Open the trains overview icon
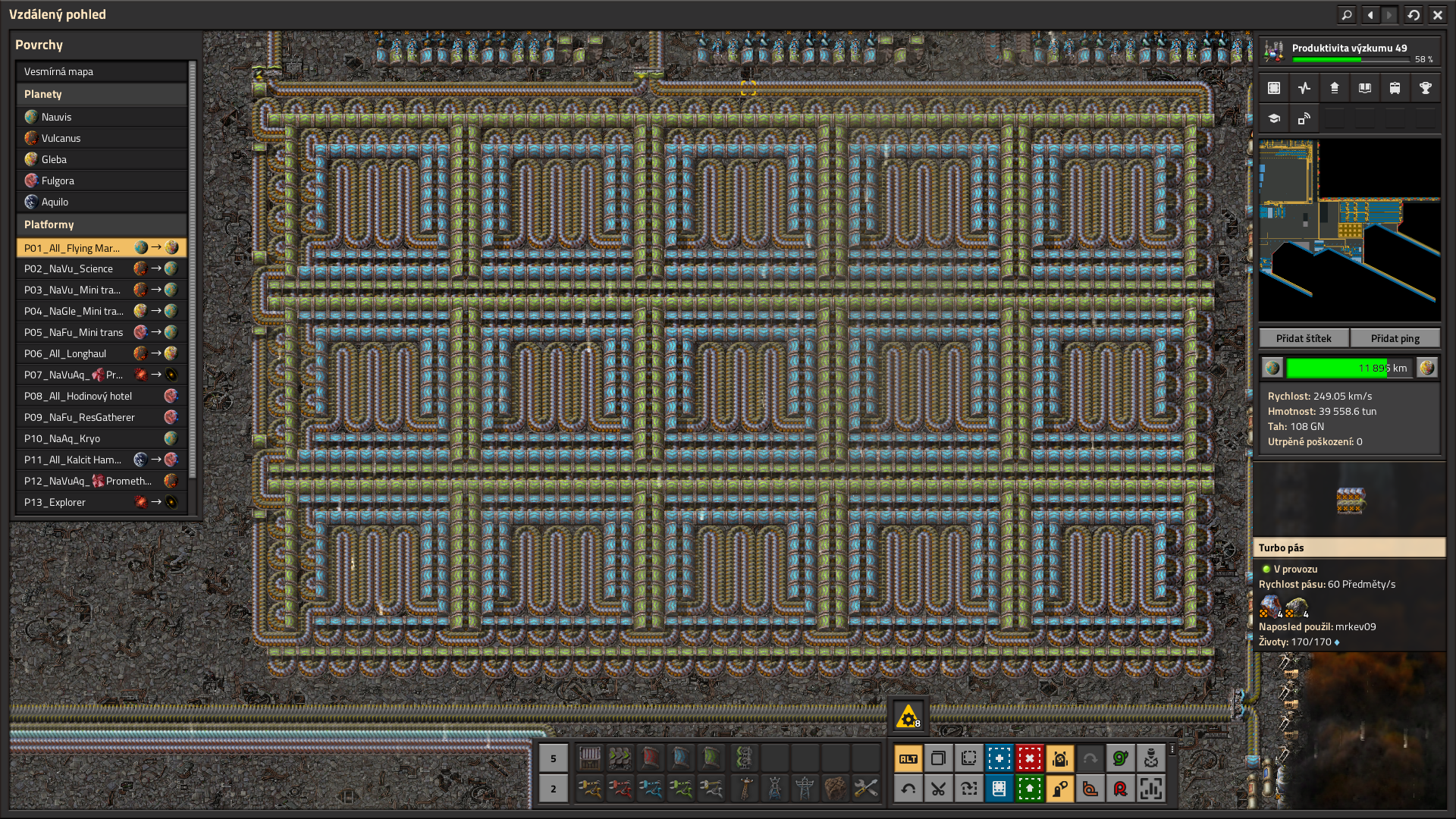Viewport: 1456px width, 819px height. pyautogui.click(x=1395, y=88)
